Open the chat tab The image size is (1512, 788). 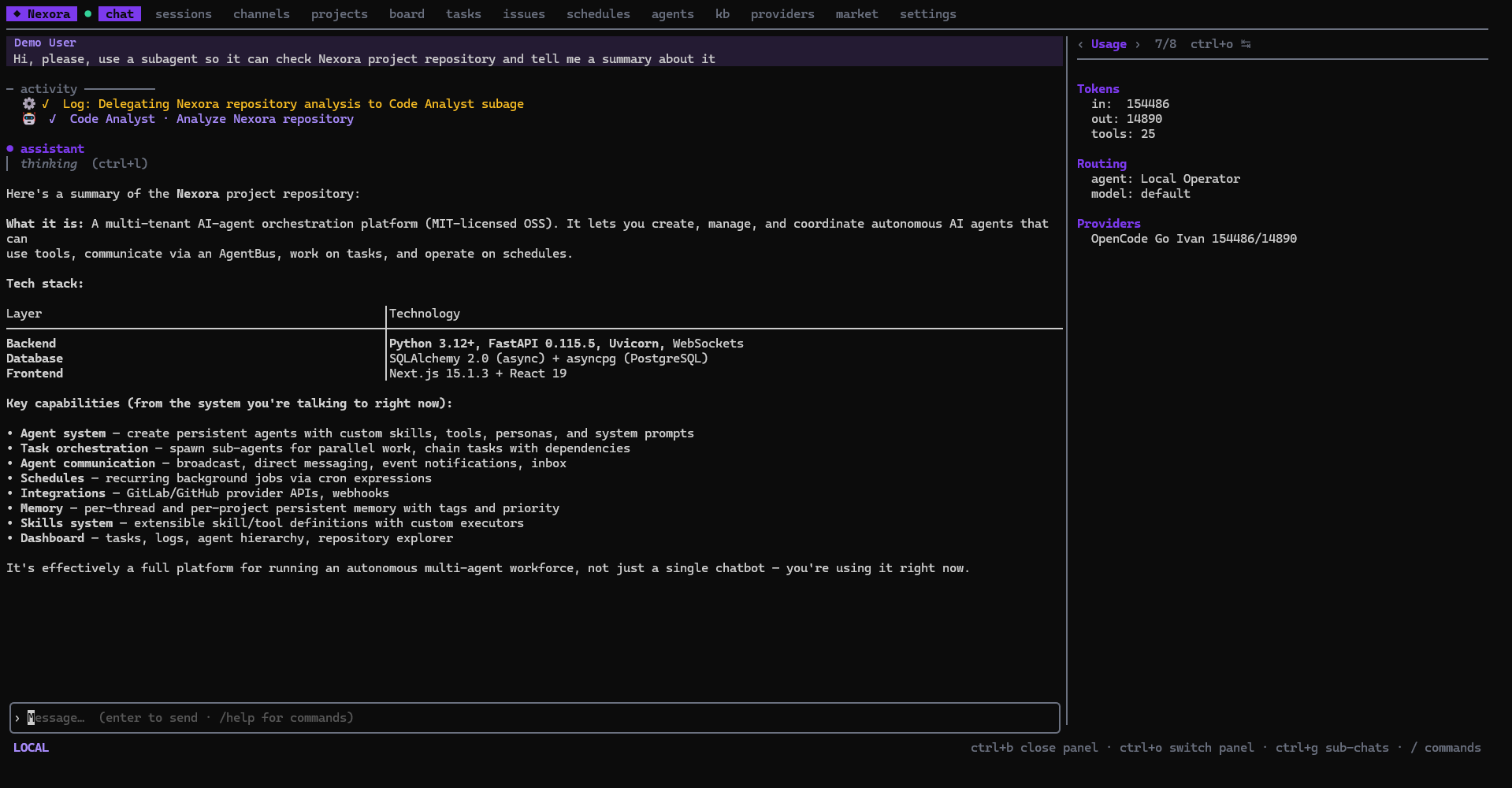[120, 14]
